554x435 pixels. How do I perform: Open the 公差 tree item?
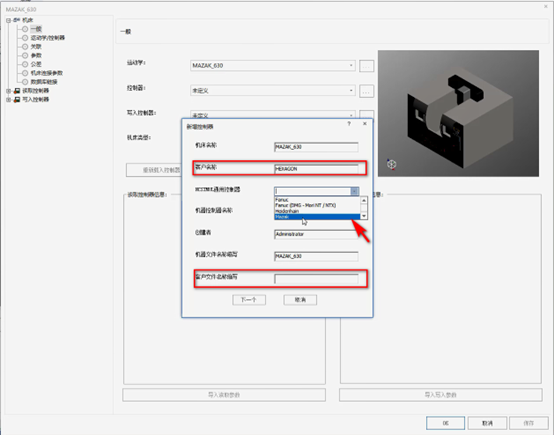tap(36, 64)
